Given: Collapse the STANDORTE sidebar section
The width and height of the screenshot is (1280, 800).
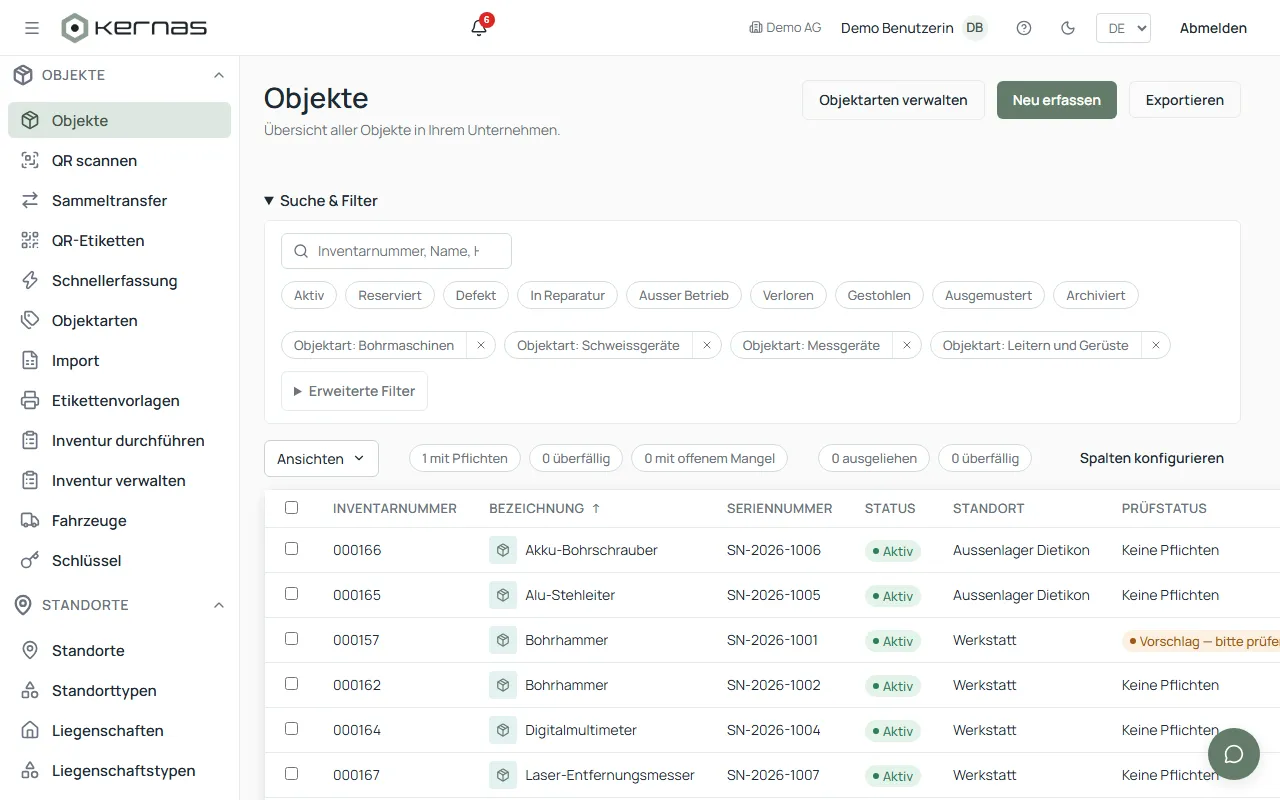Looking at the screenshot, I should click(x=219, y=605).
